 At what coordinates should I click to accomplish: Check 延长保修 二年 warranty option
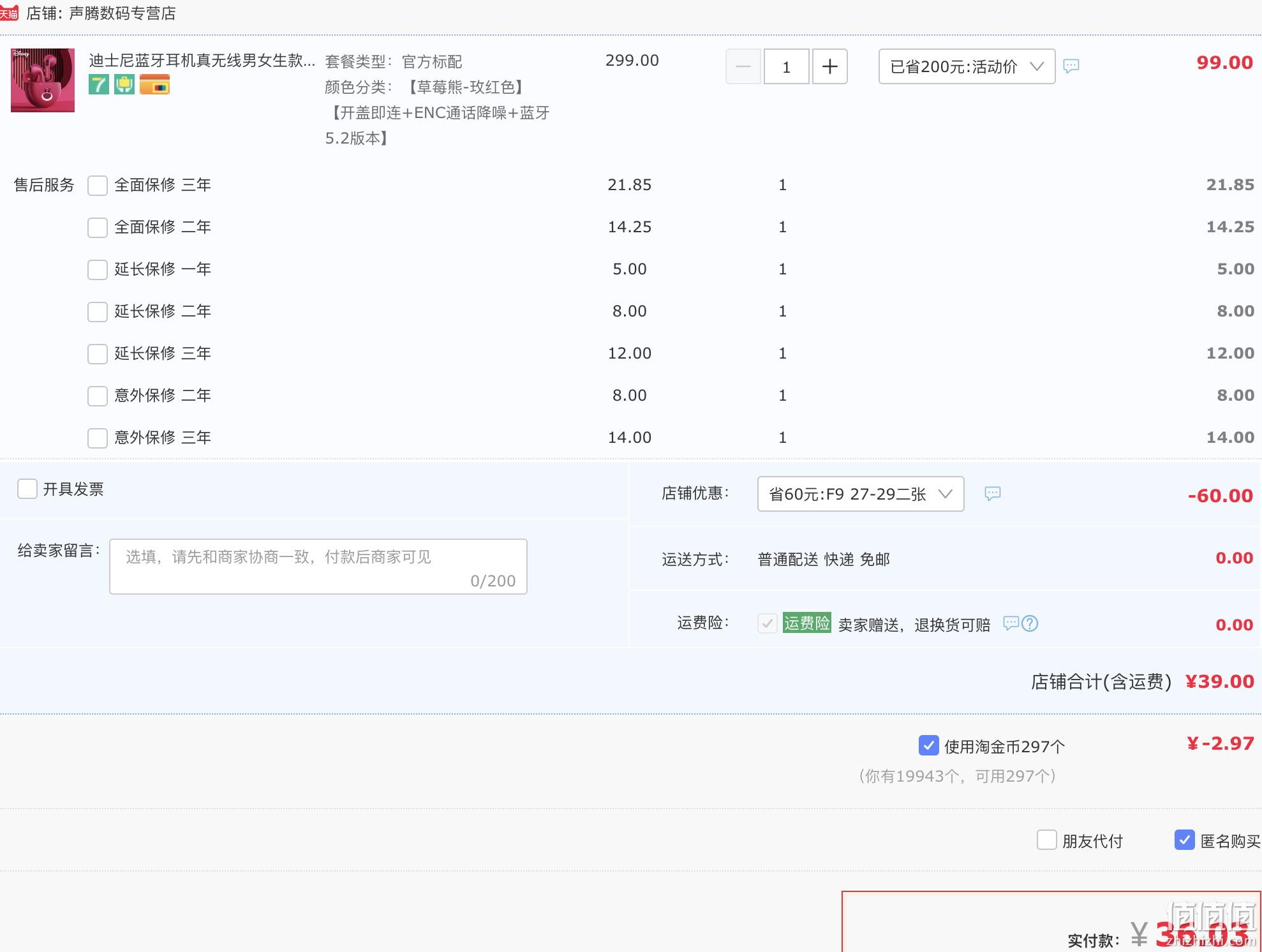click(x=98, y=312)
